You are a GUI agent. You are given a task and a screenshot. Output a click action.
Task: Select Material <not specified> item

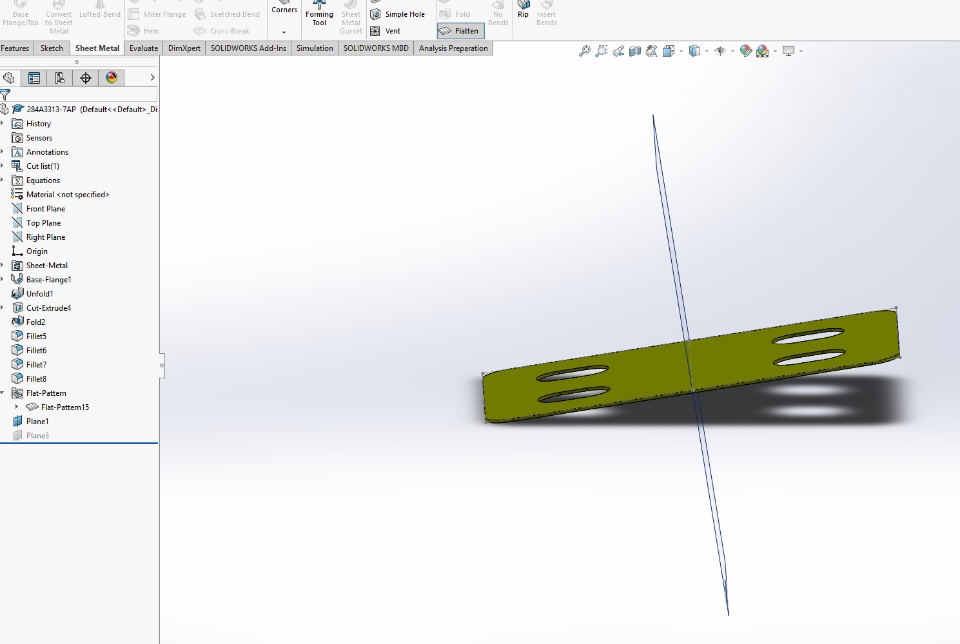click(60, 194)
